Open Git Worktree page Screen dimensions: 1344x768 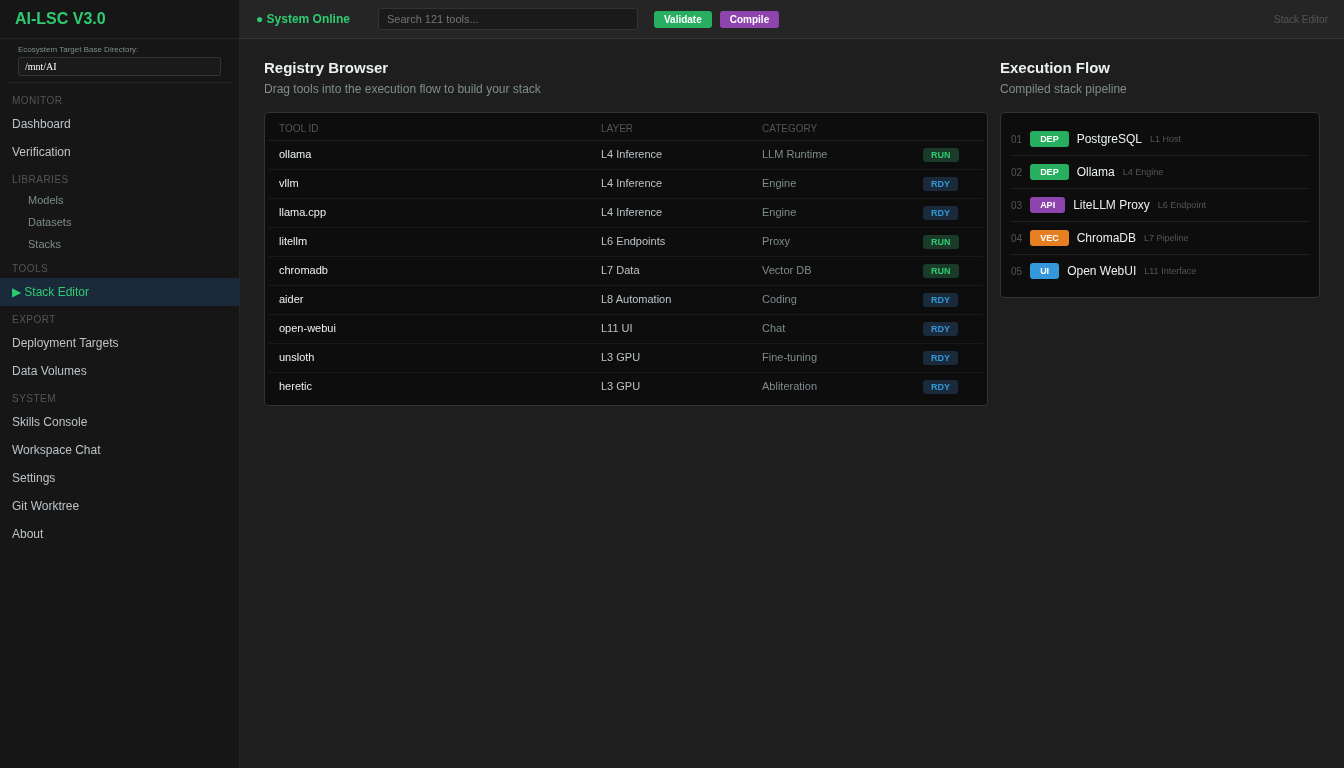pyautogui.click(x=119, y=506)
